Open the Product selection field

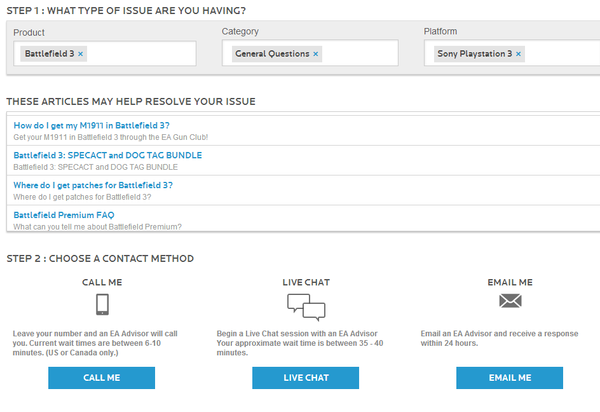(105, 54)
